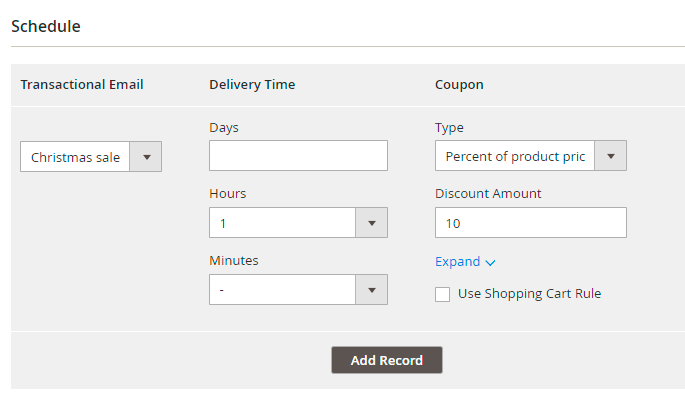Screen dimensions: 685x401
Task: Click the Expand link under Discount Amount
Action: 457,262
